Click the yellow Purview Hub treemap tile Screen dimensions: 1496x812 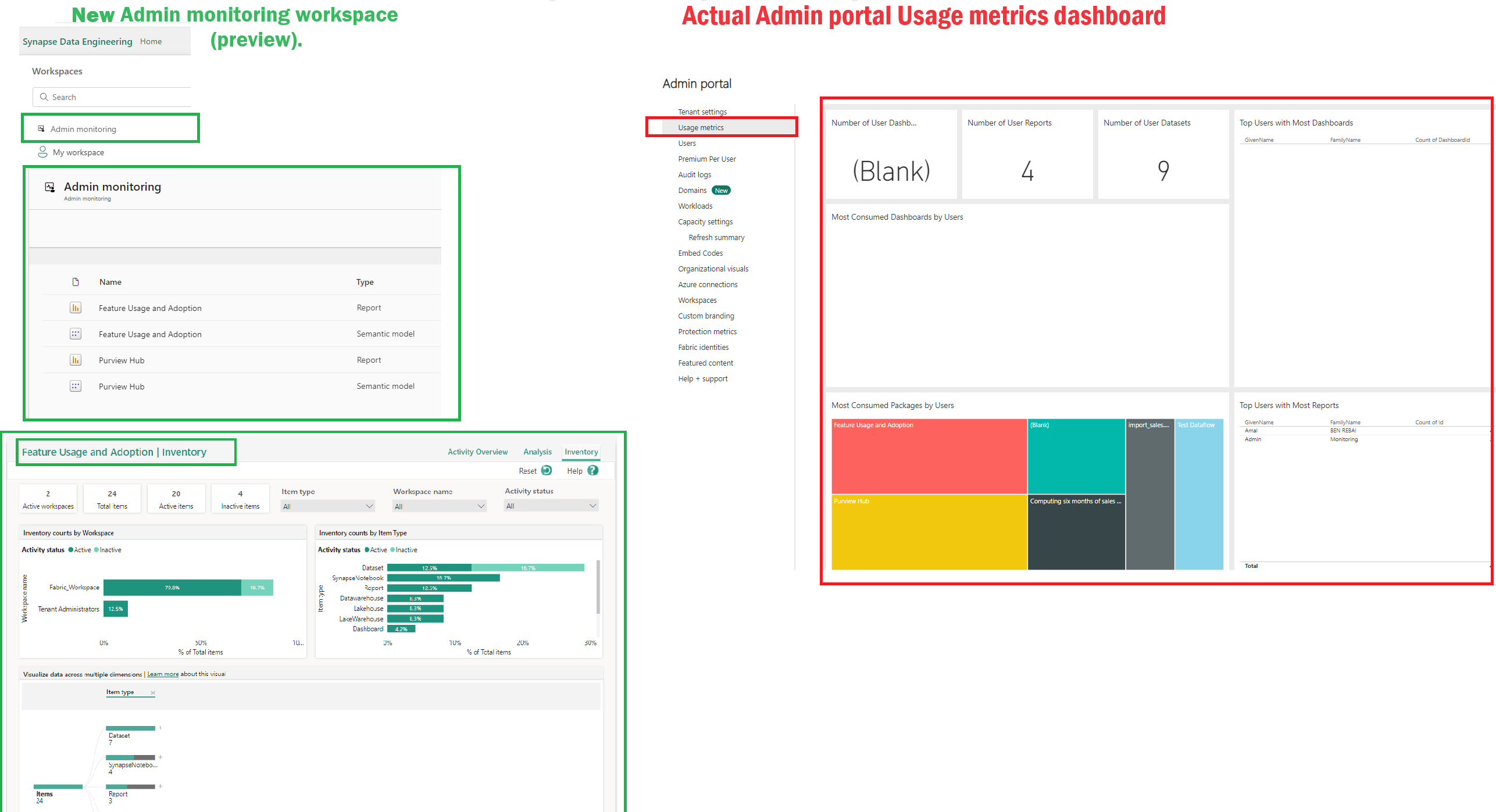tap(929, 532)
